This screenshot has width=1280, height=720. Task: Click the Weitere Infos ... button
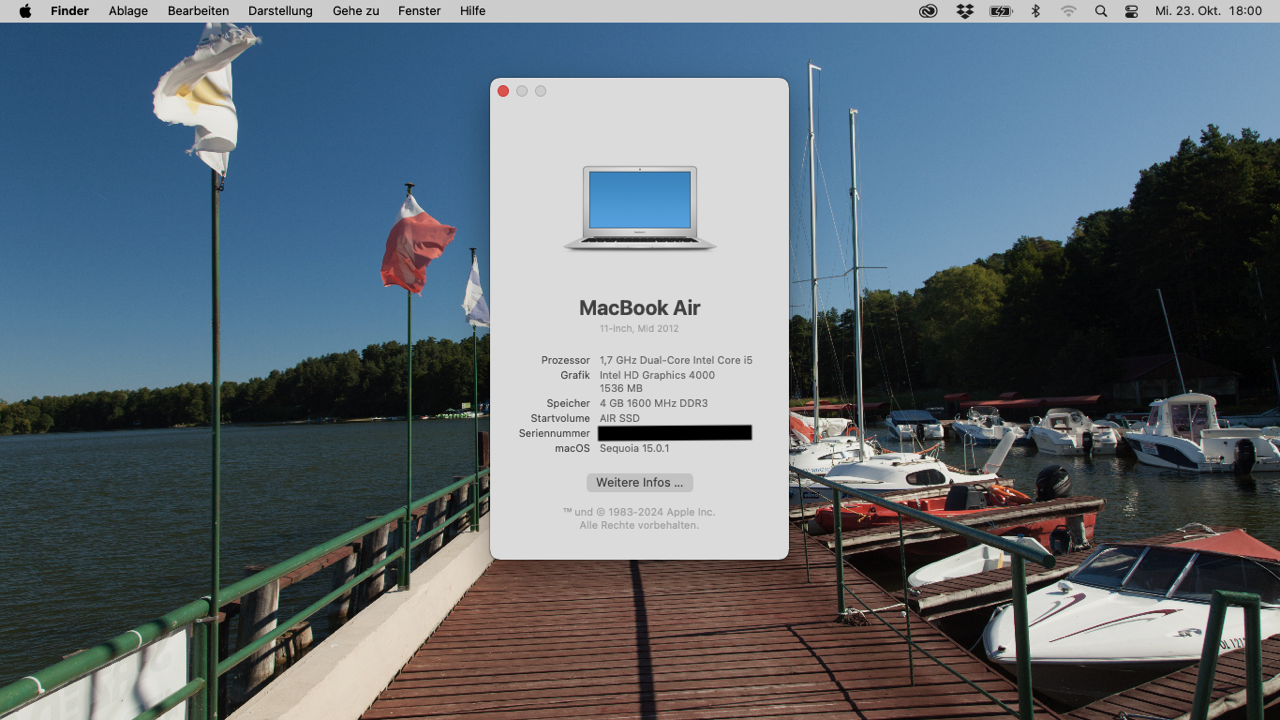point(640,482)
